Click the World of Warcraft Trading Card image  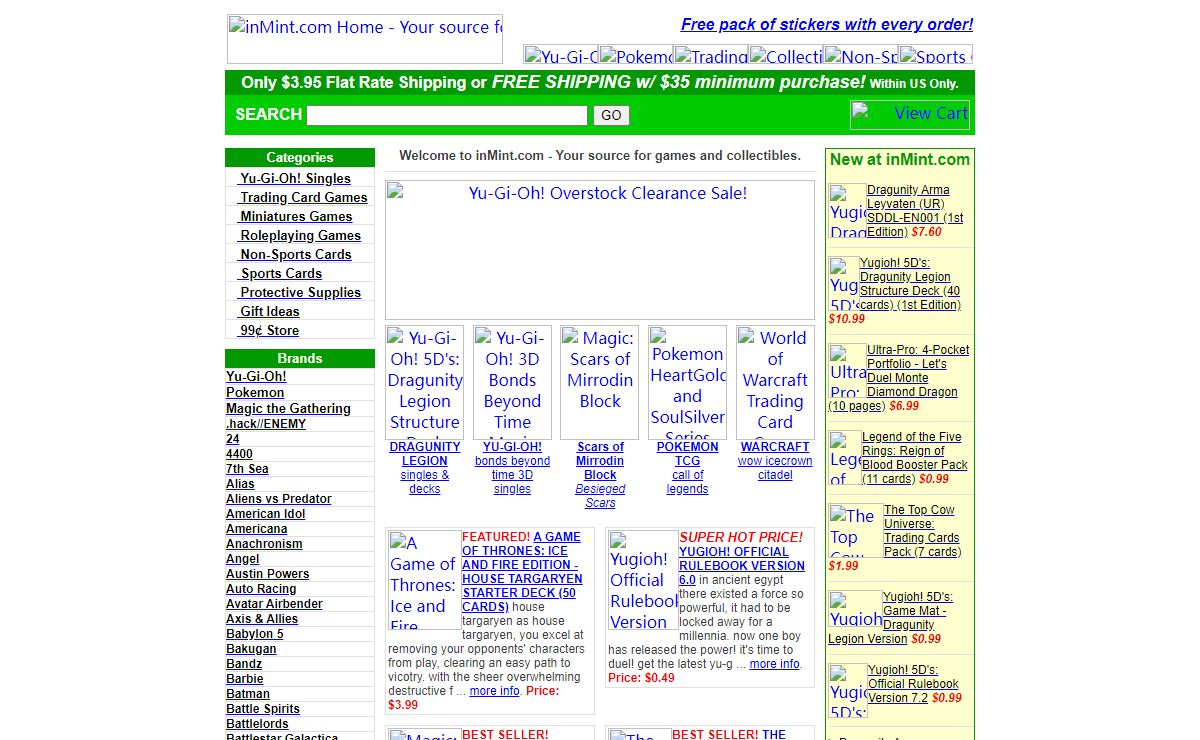click(x=775, y=382)
